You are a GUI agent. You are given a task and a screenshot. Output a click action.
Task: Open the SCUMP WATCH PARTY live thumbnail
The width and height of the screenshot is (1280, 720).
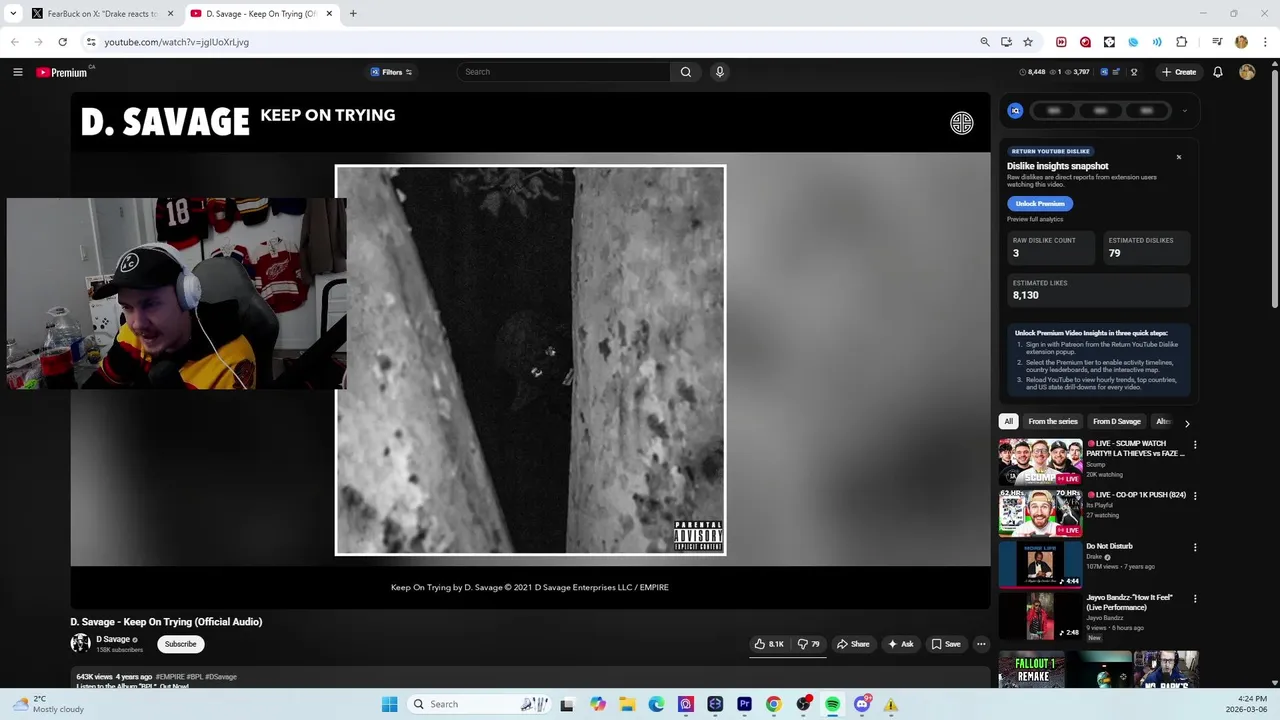pos(1040,462)
